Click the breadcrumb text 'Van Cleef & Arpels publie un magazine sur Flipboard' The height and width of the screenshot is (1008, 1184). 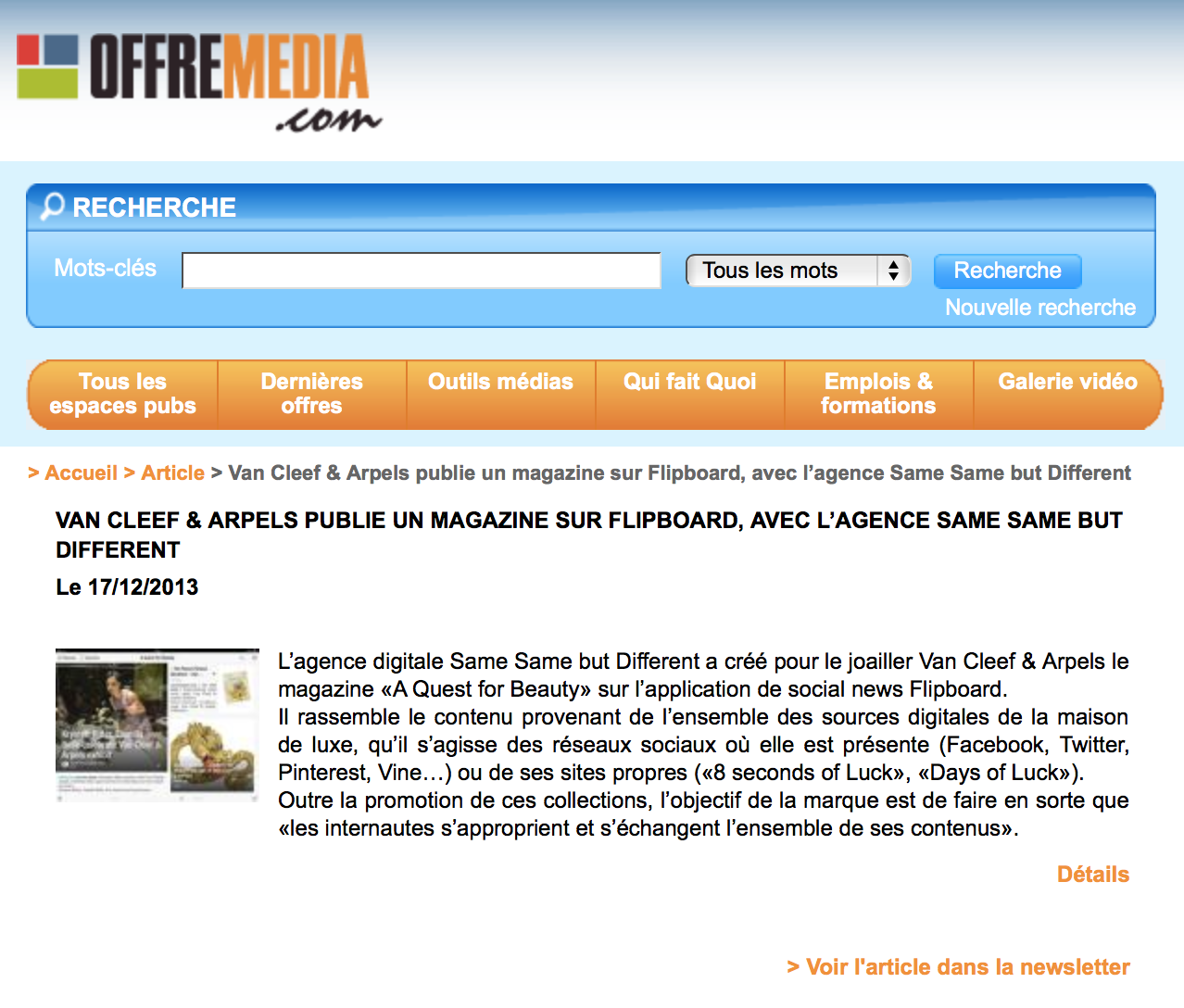pos(485,473)
